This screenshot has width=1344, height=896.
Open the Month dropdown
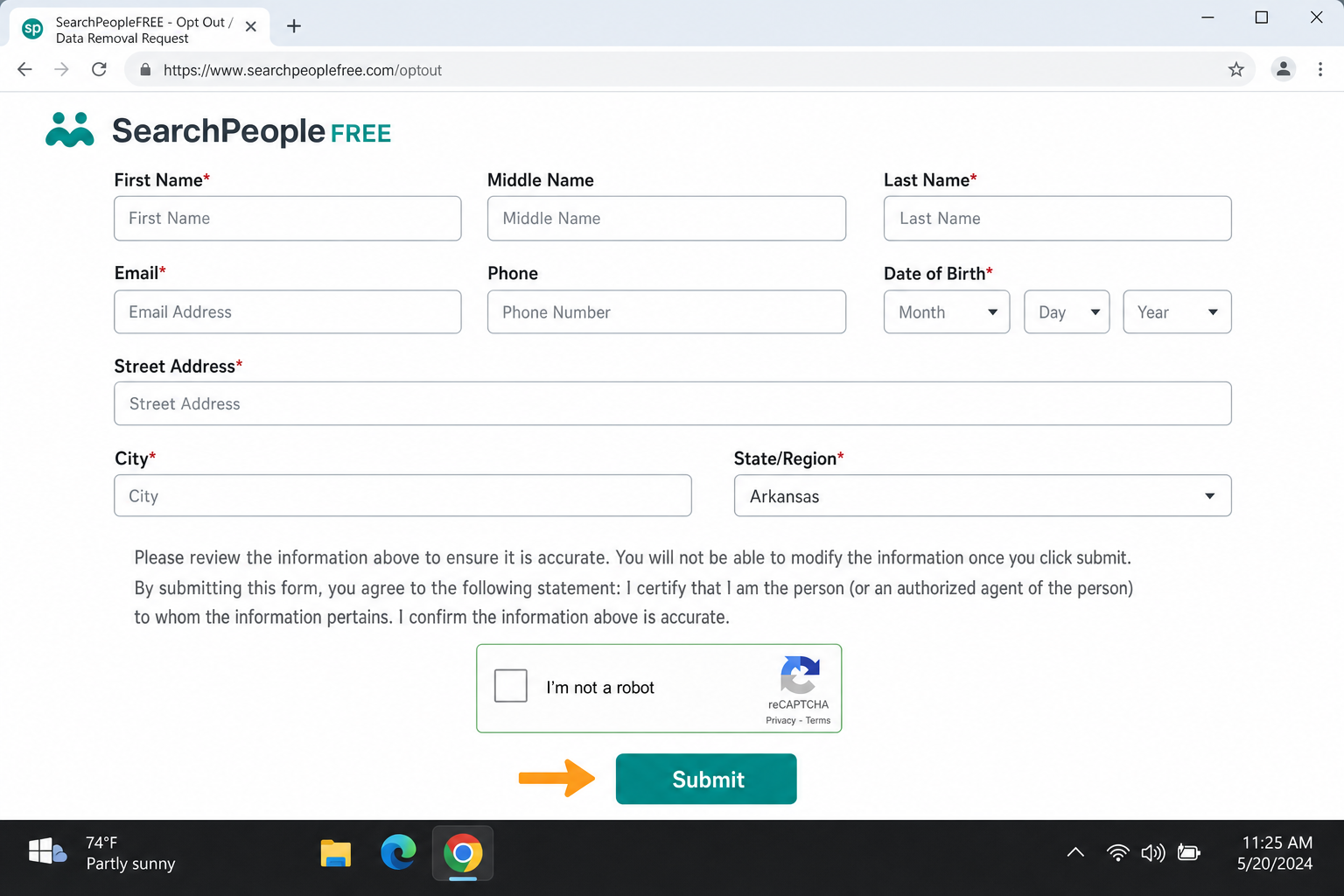947,312
